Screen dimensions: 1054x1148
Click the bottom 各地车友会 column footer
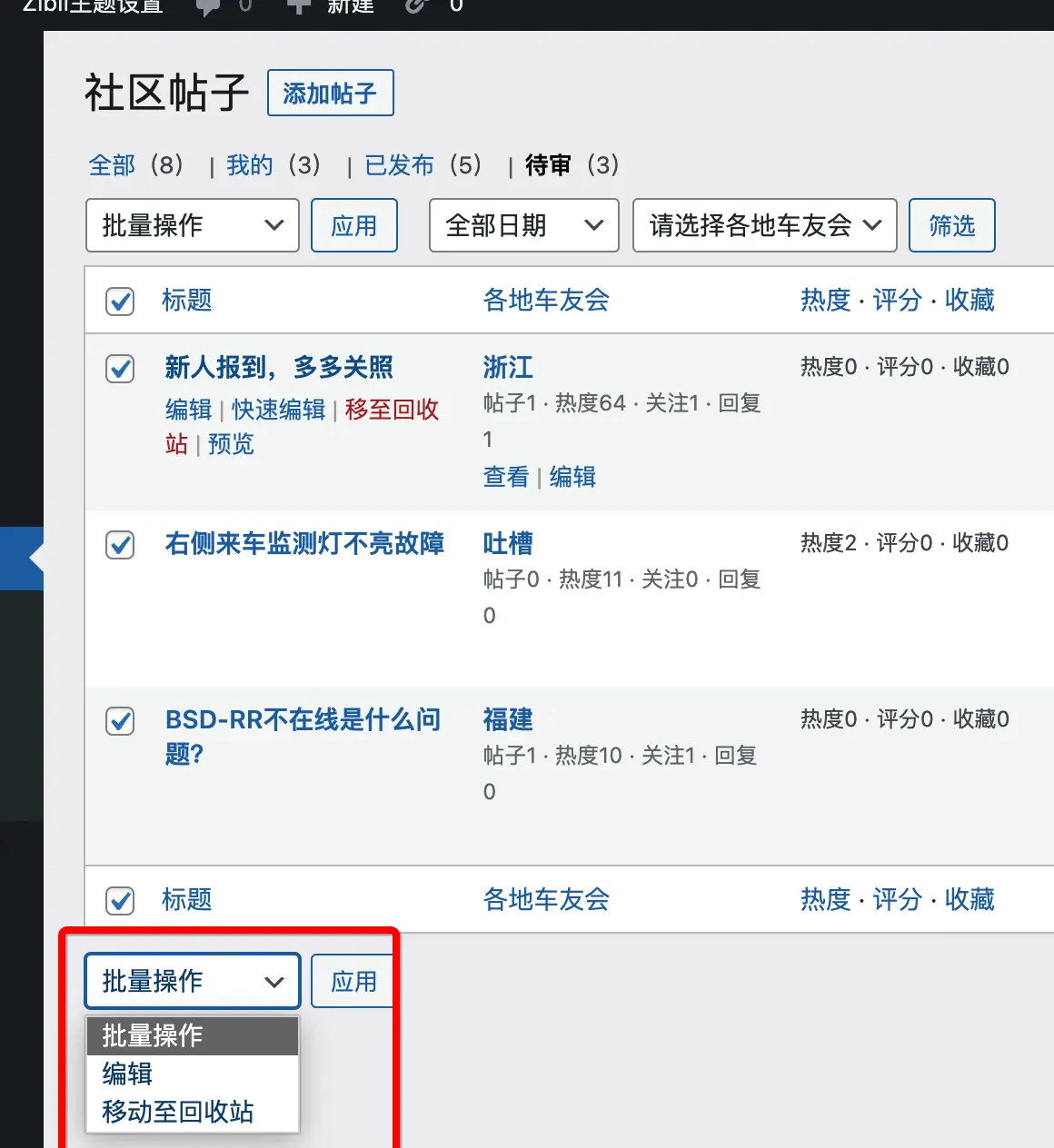[546, 899]
